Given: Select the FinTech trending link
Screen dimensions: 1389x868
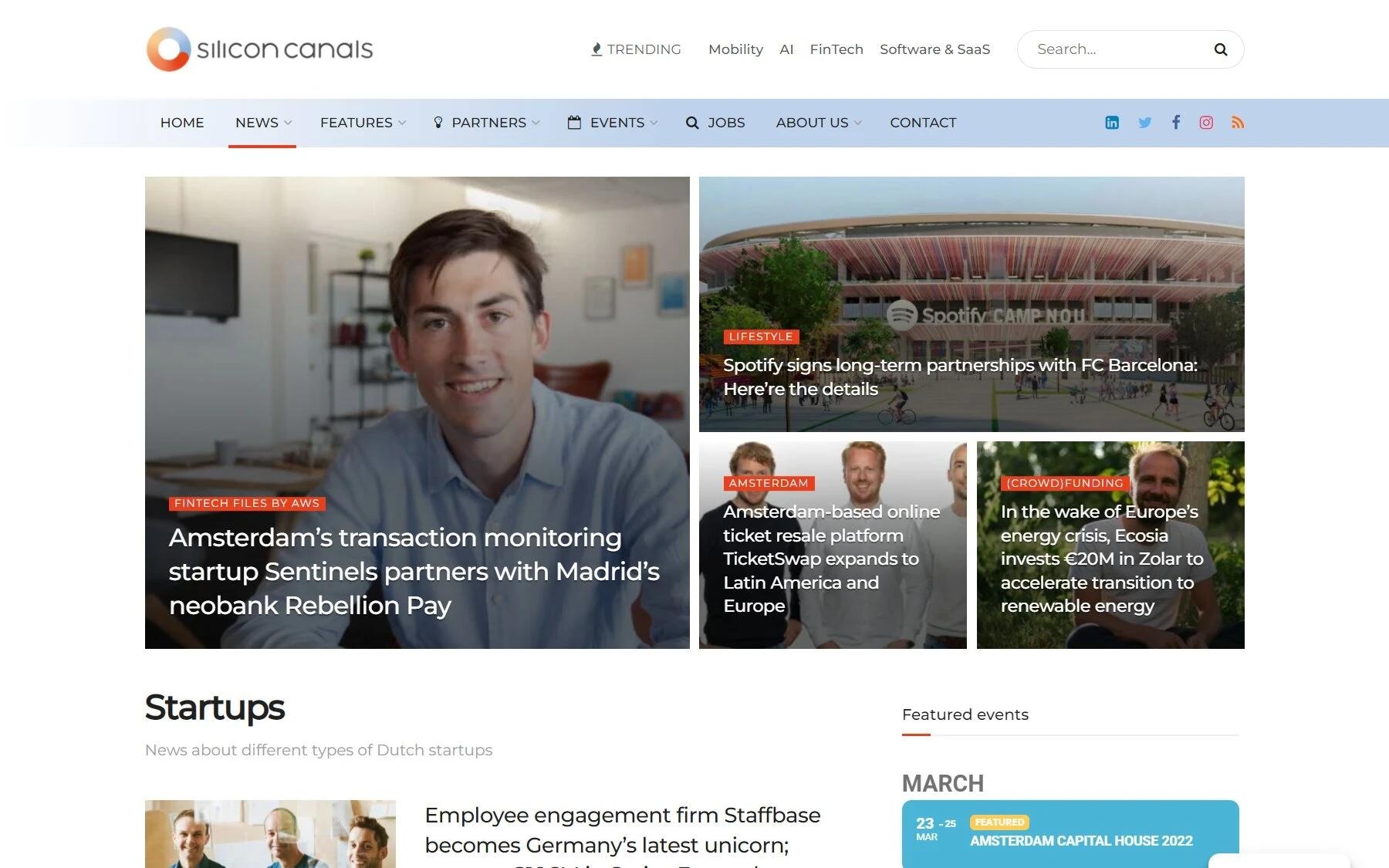Looking at the screenshot, I should [836, 49].
